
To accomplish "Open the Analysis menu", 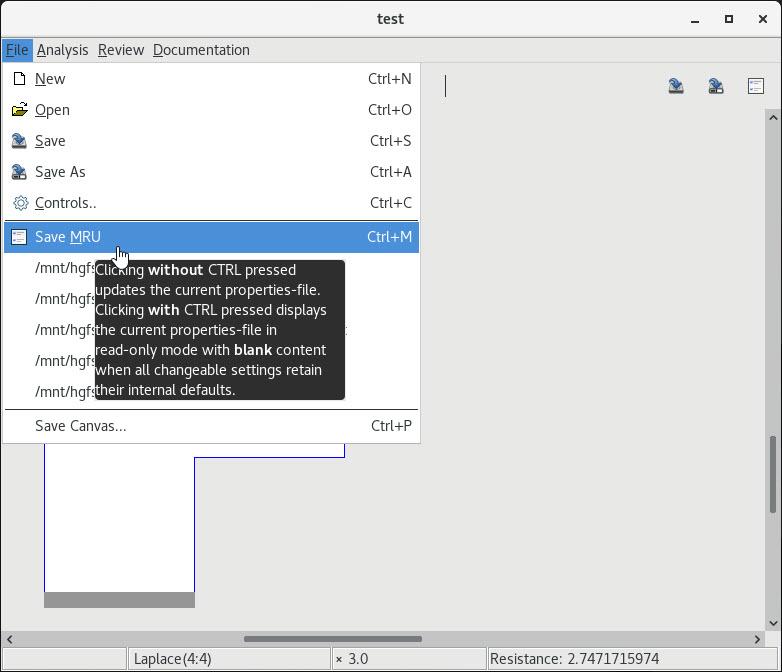I will coord(62,50).
